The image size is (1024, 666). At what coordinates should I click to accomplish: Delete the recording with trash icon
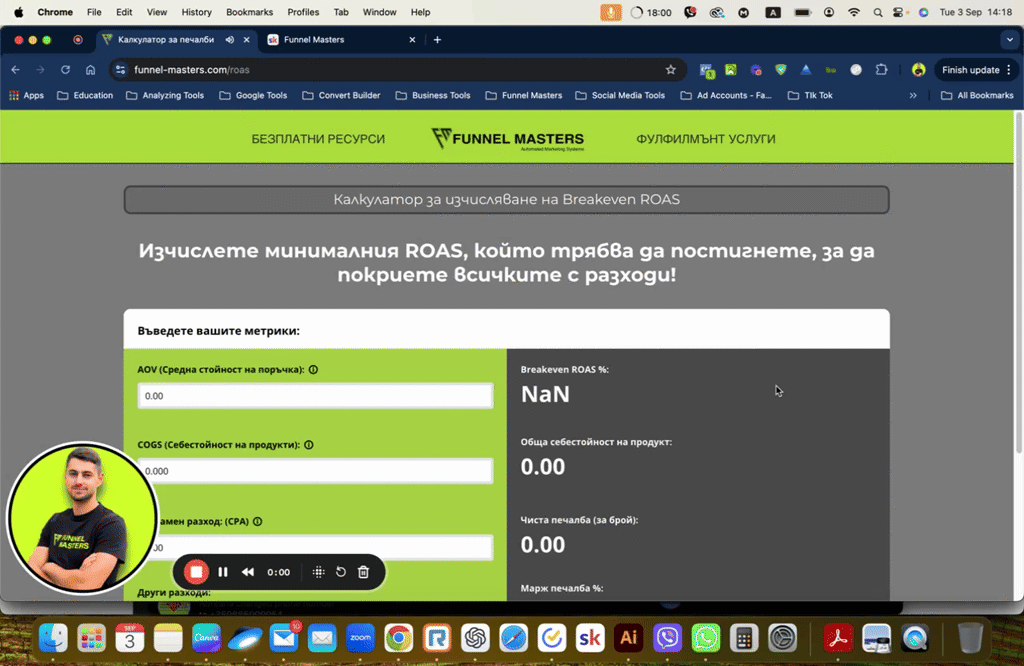point(363,572)
